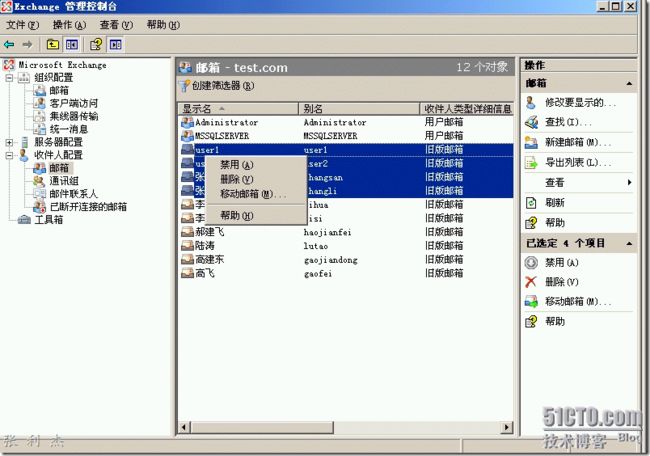650x456 pixels.
Task: Open the 操作(A) menu
Action: (x=69, y=25)
